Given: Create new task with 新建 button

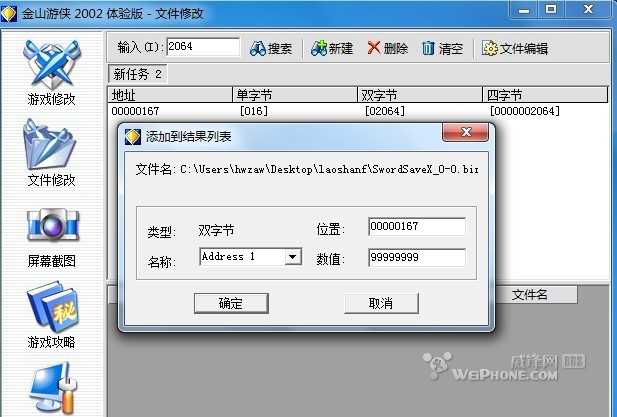Looking at the screenshot, I should (332, 48).
